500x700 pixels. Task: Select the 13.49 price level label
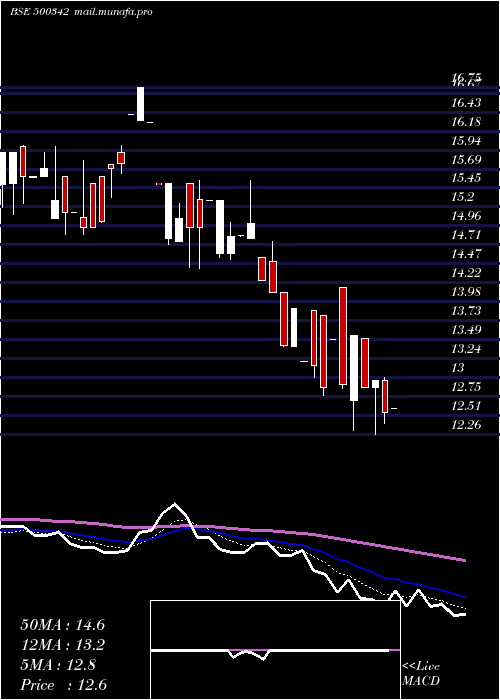click(x=466, y=330)
